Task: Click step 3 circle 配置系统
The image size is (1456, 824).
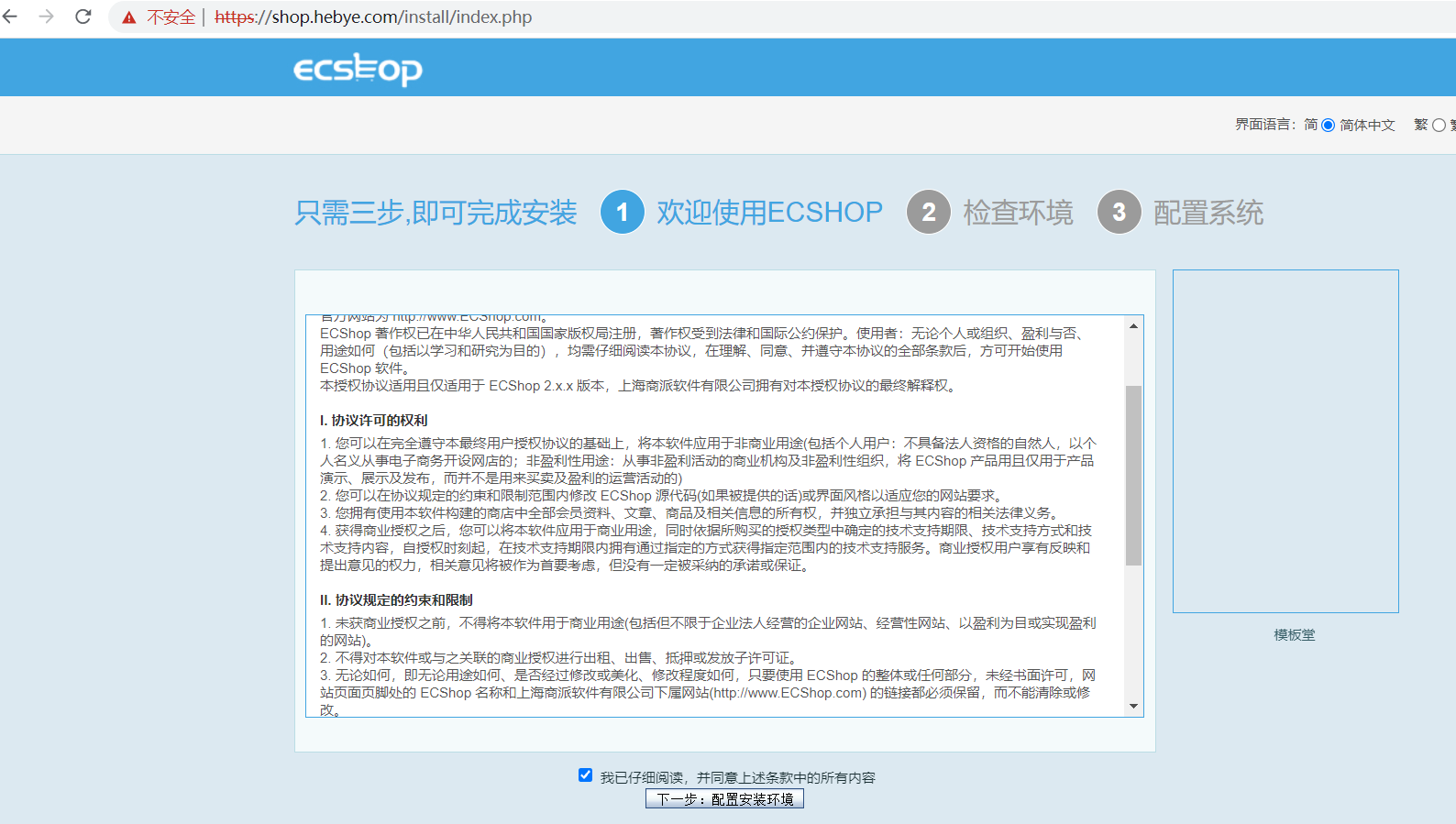Action: [1120, 212]
